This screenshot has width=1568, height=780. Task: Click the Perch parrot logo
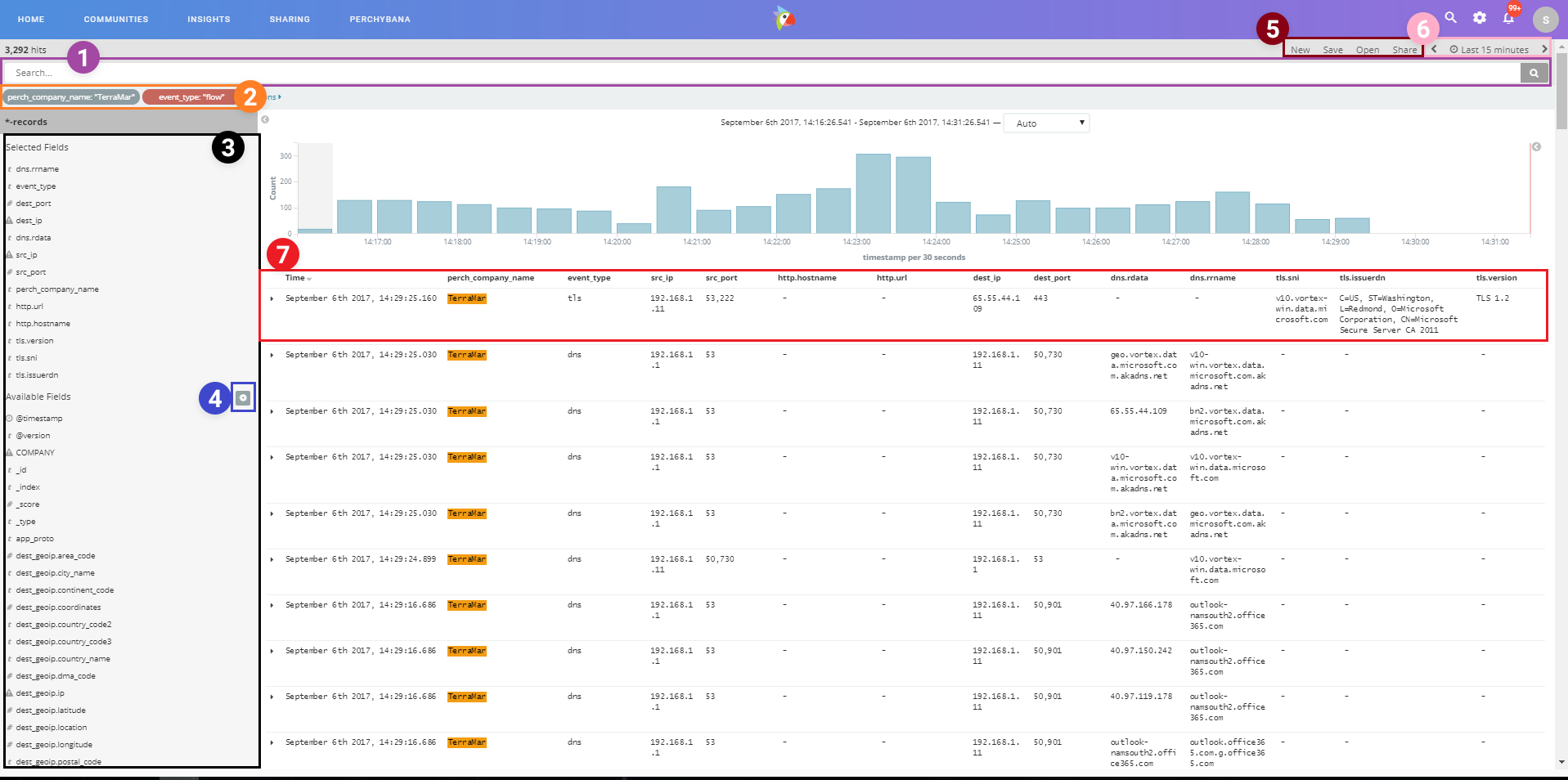tap(784, 18)
